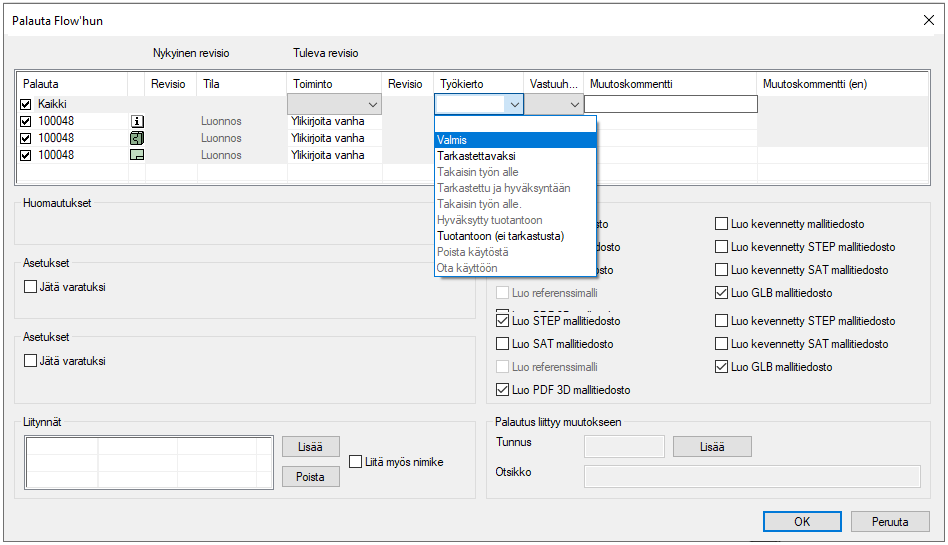This screenshot has height=545, width=948.
Task: Close the Palauta Flow'hun dialog
Action: click(927, 20)
